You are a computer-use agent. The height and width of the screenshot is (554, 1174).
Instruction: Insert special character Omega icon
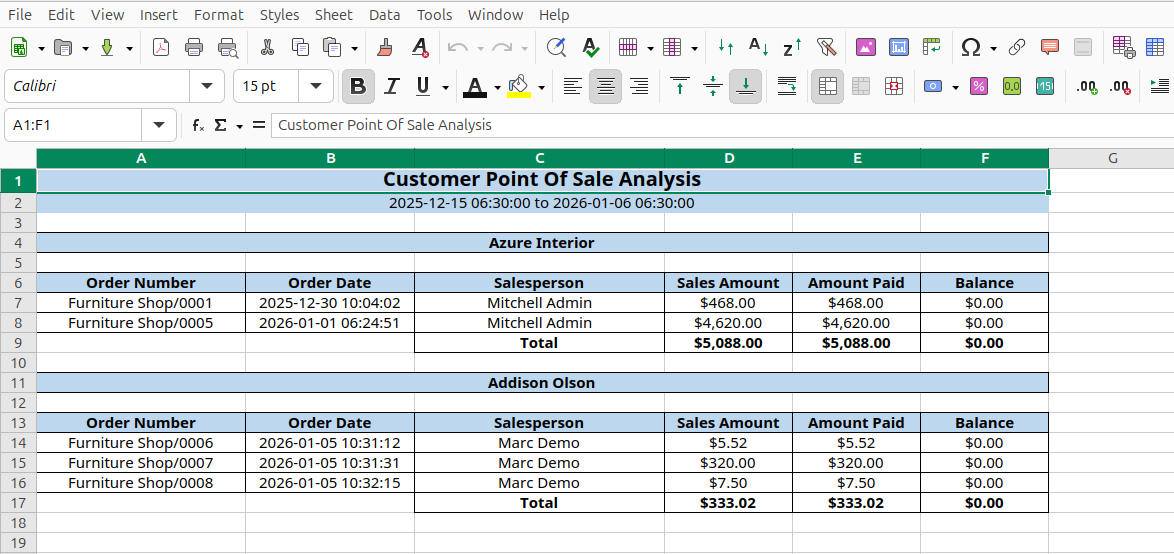pyautogui.click(x=971, y=48)
